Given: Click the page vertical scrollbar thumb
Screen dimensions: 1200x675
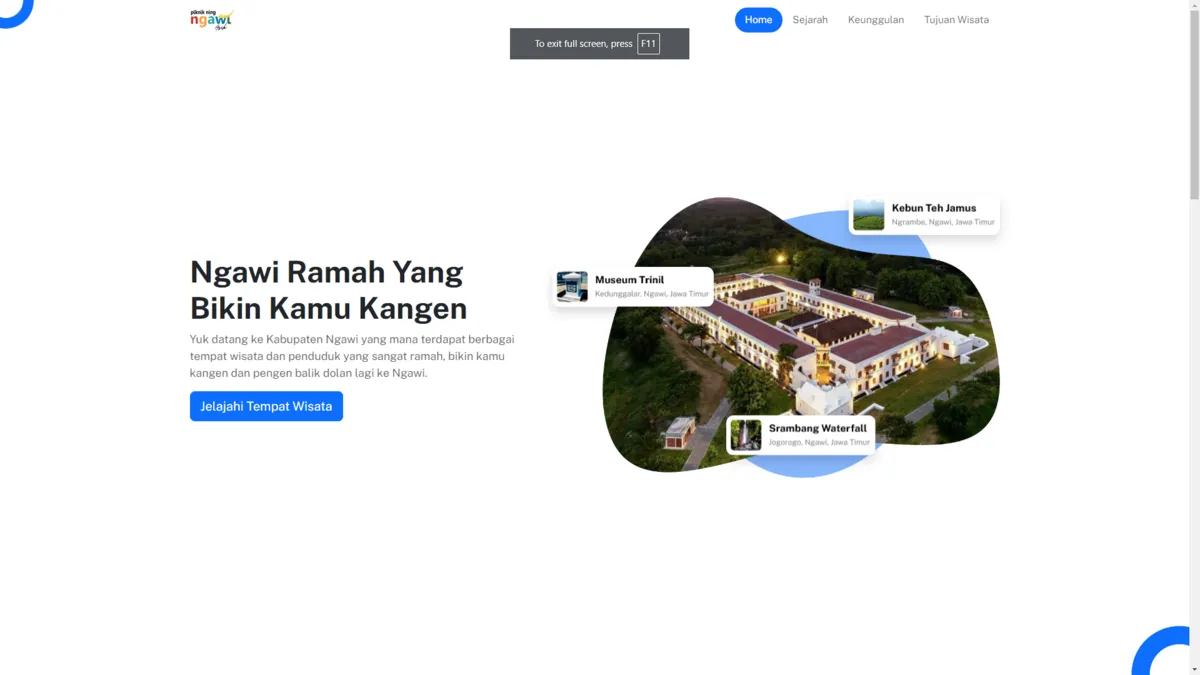Looking at the screenshot, I should [x=1194, y=105].
